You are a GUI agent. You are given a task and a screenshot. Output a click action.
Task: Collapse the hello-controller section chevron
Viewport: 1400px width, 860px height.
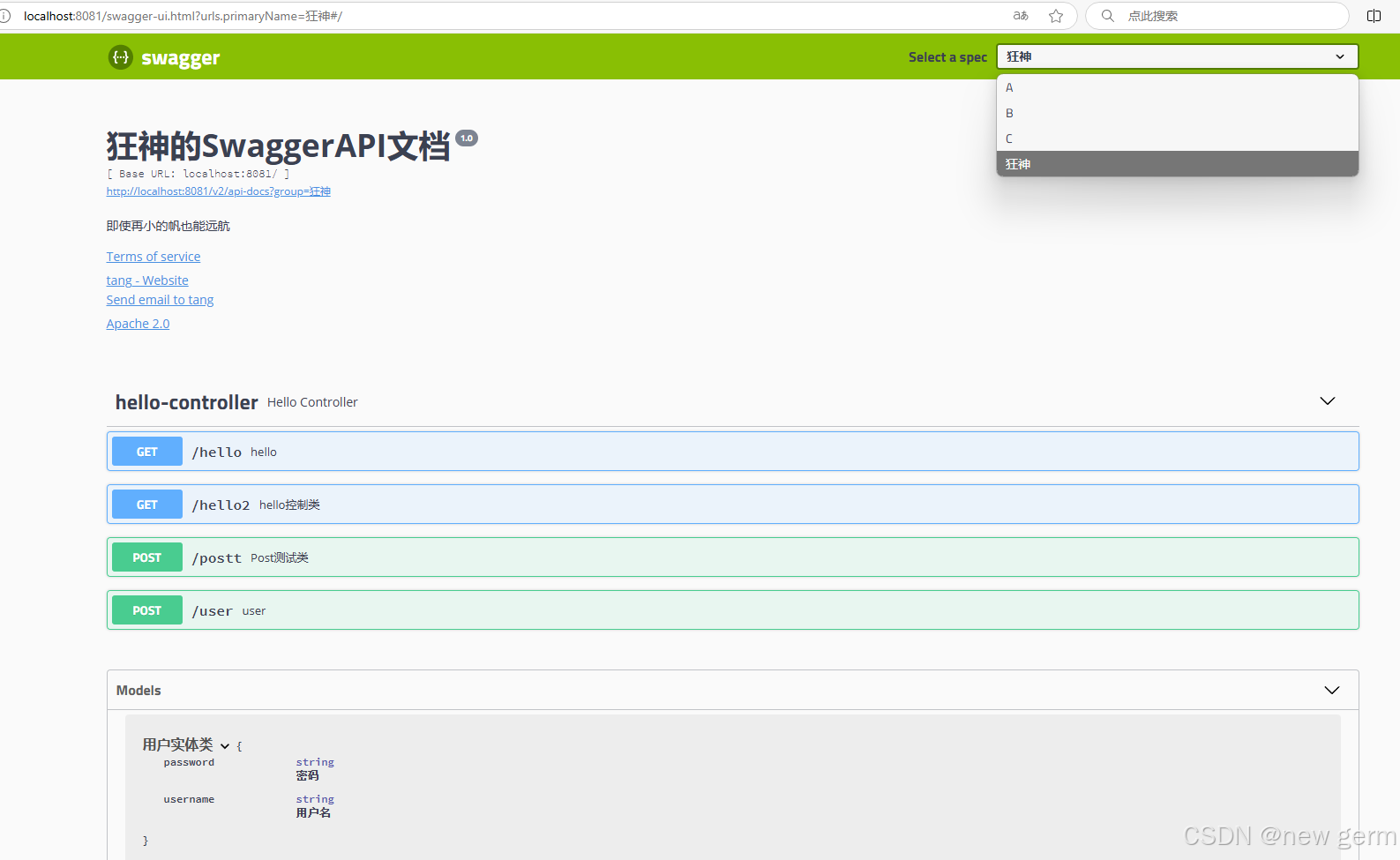pos(1328,401)
